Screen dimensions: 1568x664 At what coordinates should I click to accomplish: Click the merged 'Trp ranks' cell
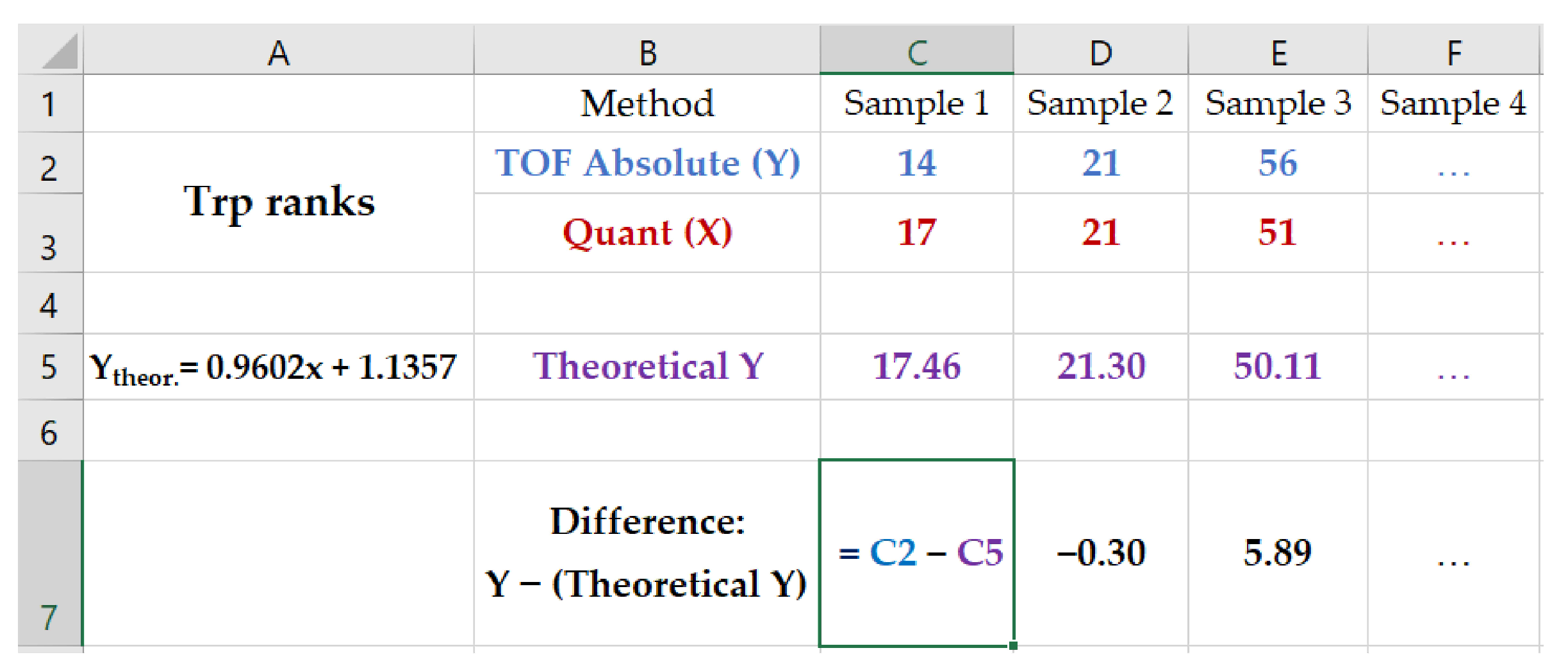(x=278, y=202)
